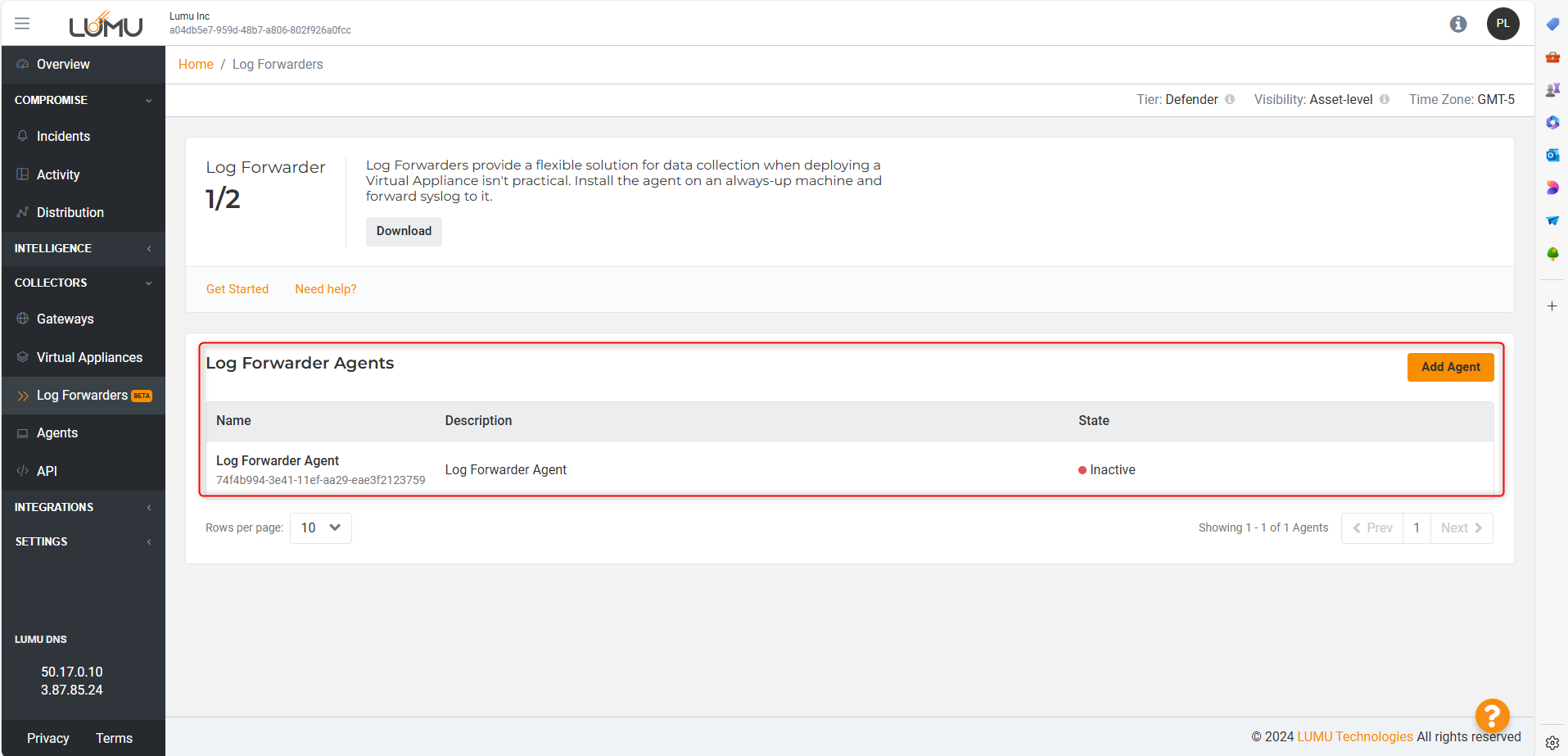Go to Incidents in sidebar
Viewport: 1568px width, 756px height.
(63, 136)
